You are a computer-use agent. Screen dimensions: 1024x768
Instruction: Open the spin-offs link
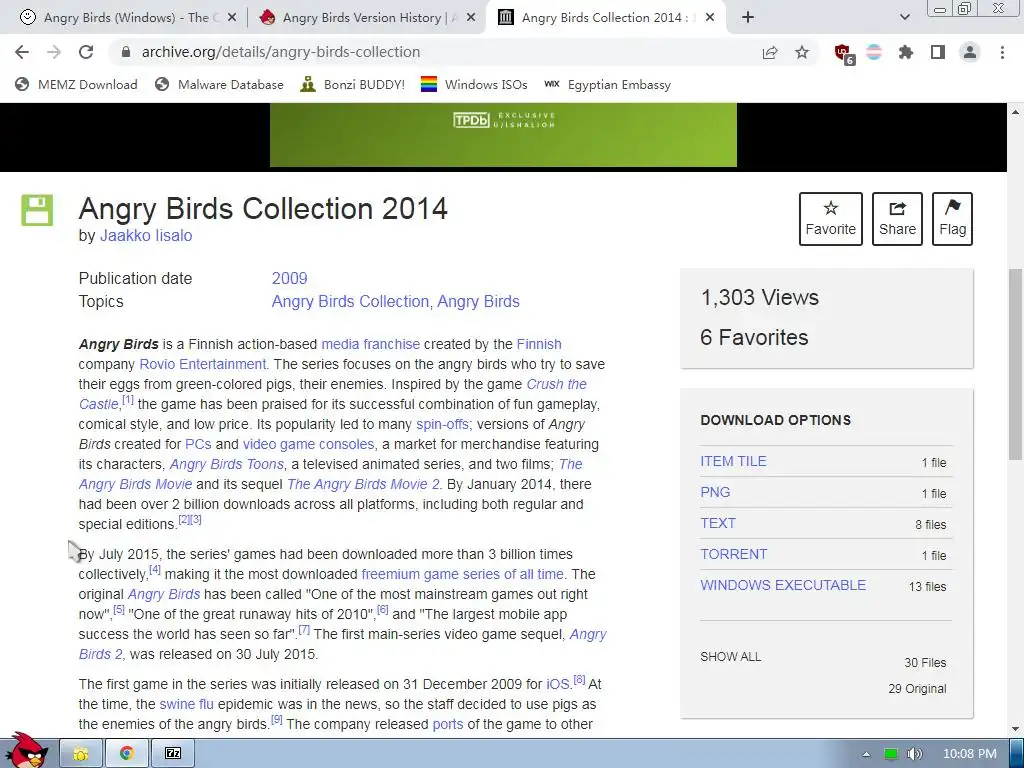tap(442, 424)
